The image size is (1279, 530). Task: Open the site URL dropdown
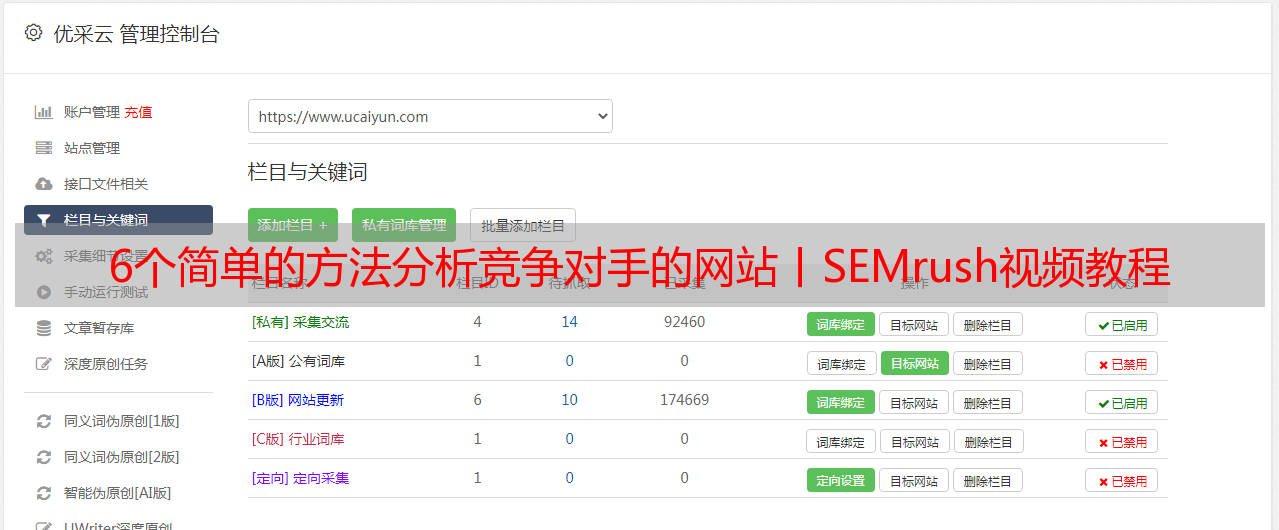tap(430, 116)
